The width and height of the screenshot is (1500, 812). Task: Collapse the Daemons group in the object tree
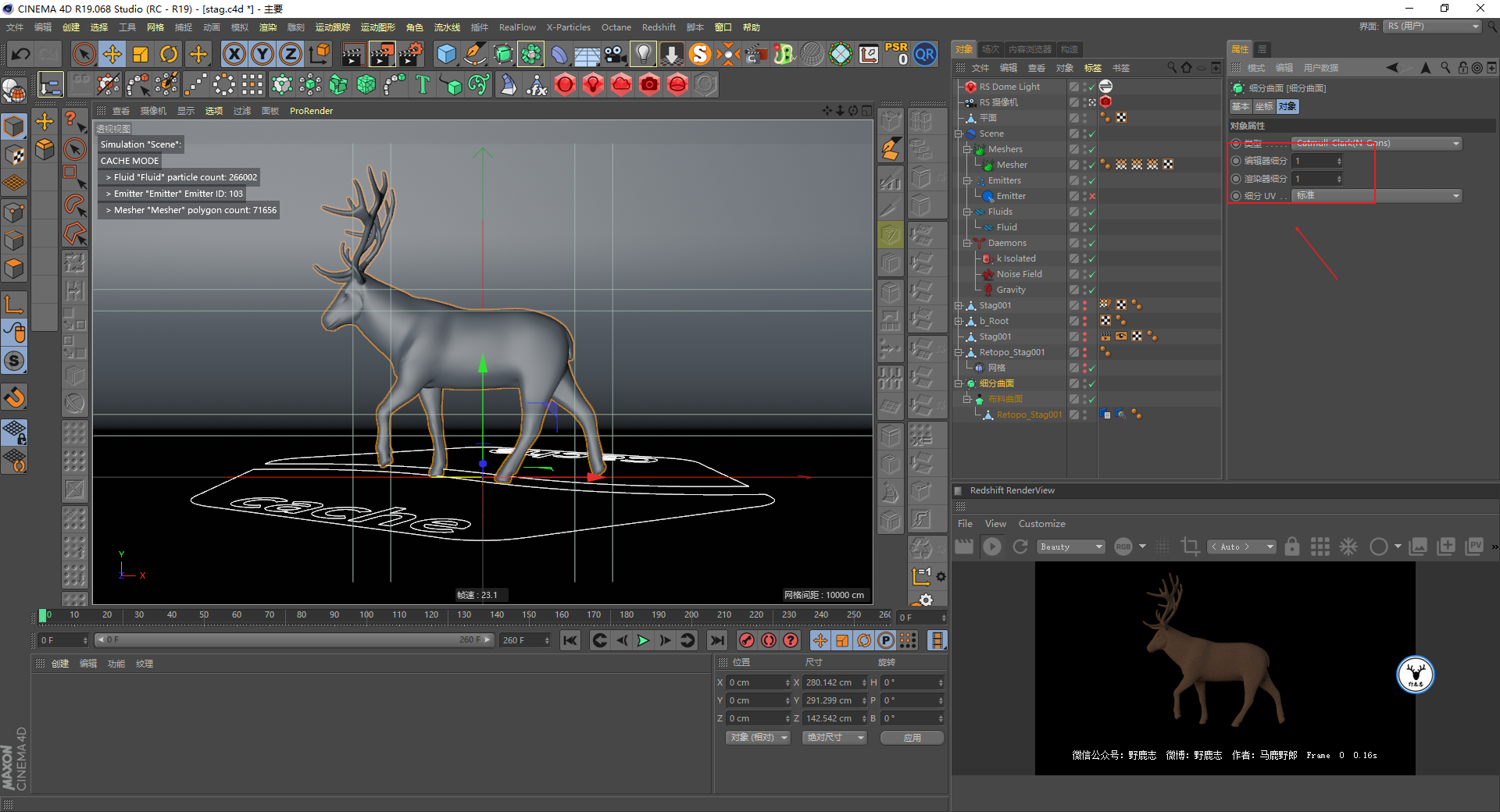point(966,243)
